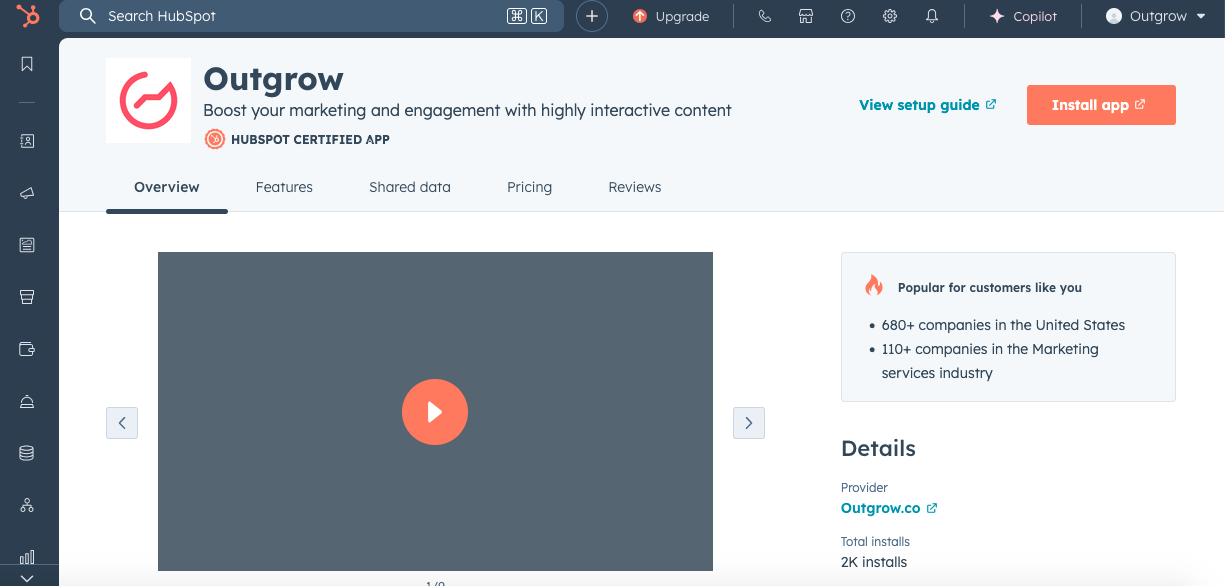1225x586 pixels.
Task: Select the Overview tab
Action: (167, 187)
